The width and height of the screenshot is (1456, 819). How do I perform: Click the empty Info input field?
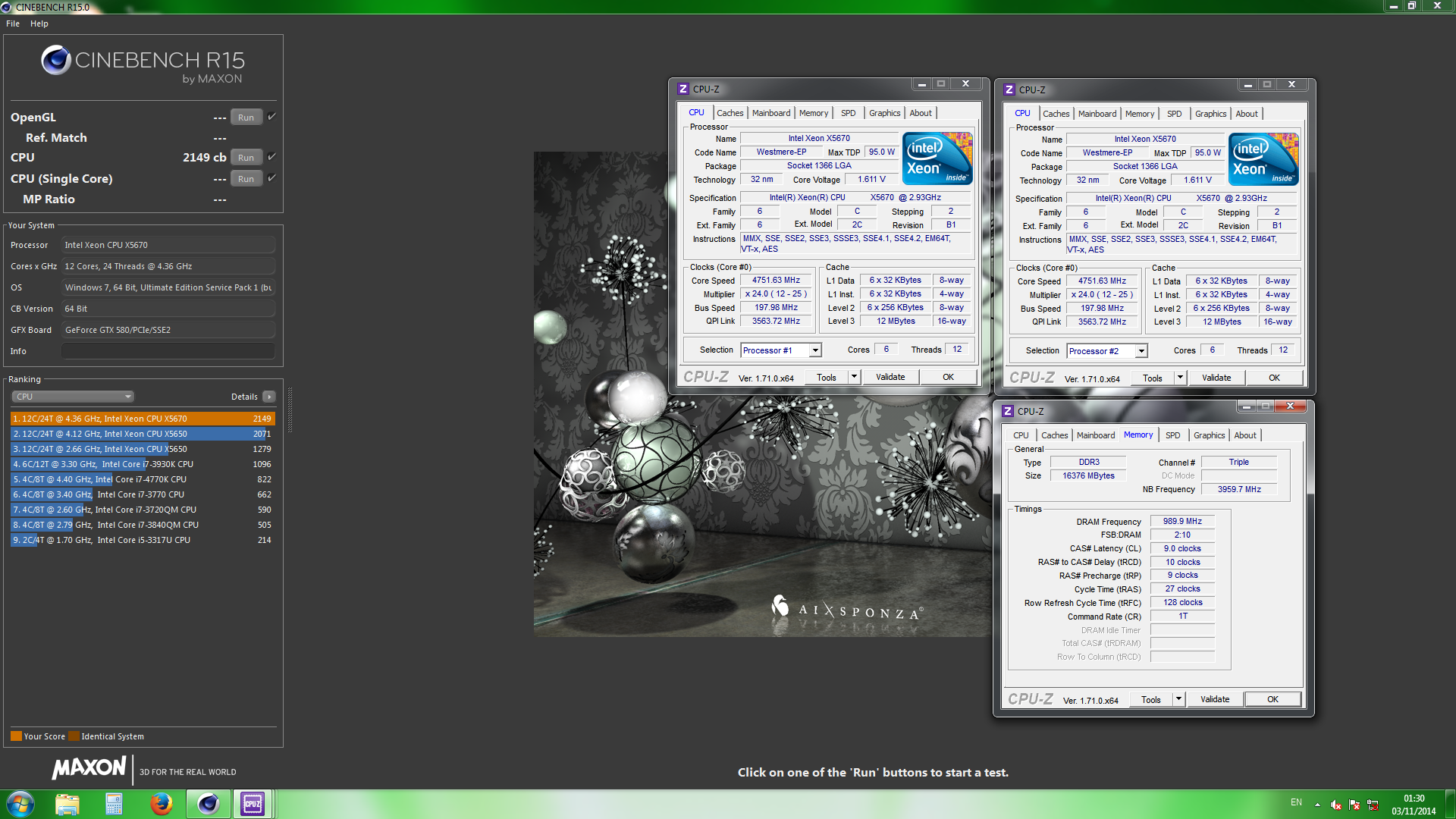(168, 351)
